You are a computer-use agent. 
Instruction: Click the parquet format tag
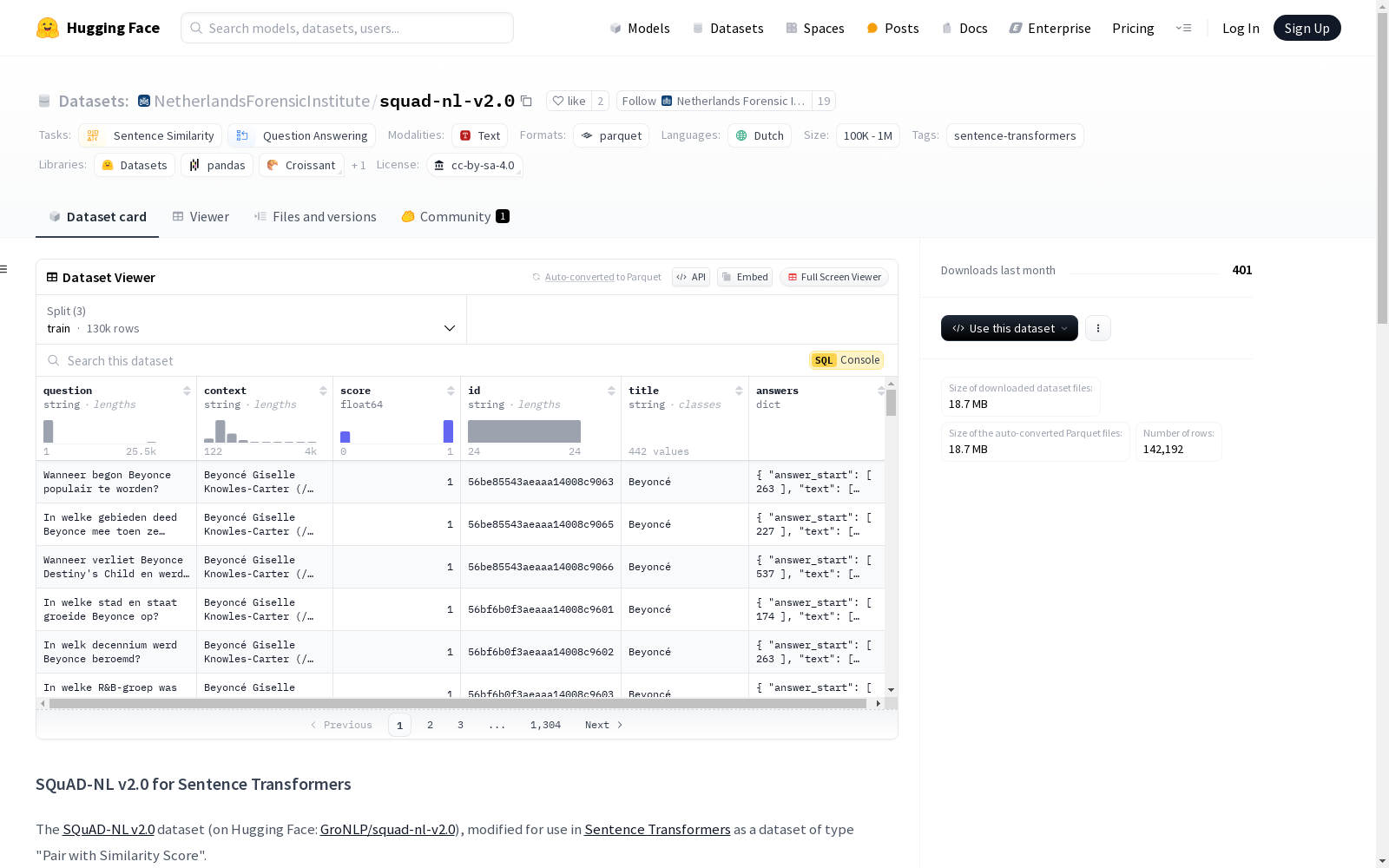[x=611, y=135]
